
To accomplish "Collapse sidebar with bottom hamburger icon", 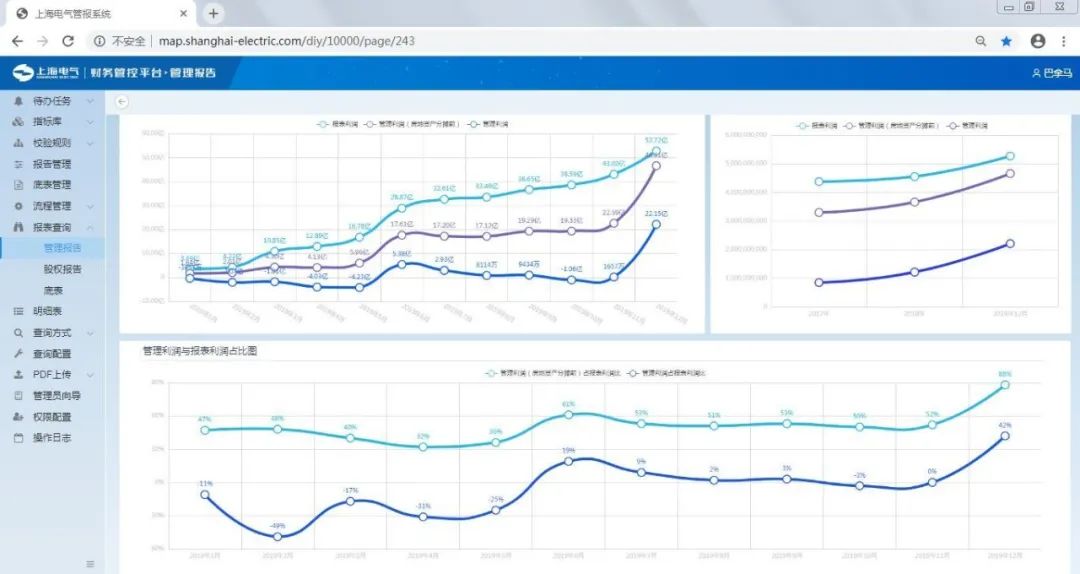I will coord(90,564).
